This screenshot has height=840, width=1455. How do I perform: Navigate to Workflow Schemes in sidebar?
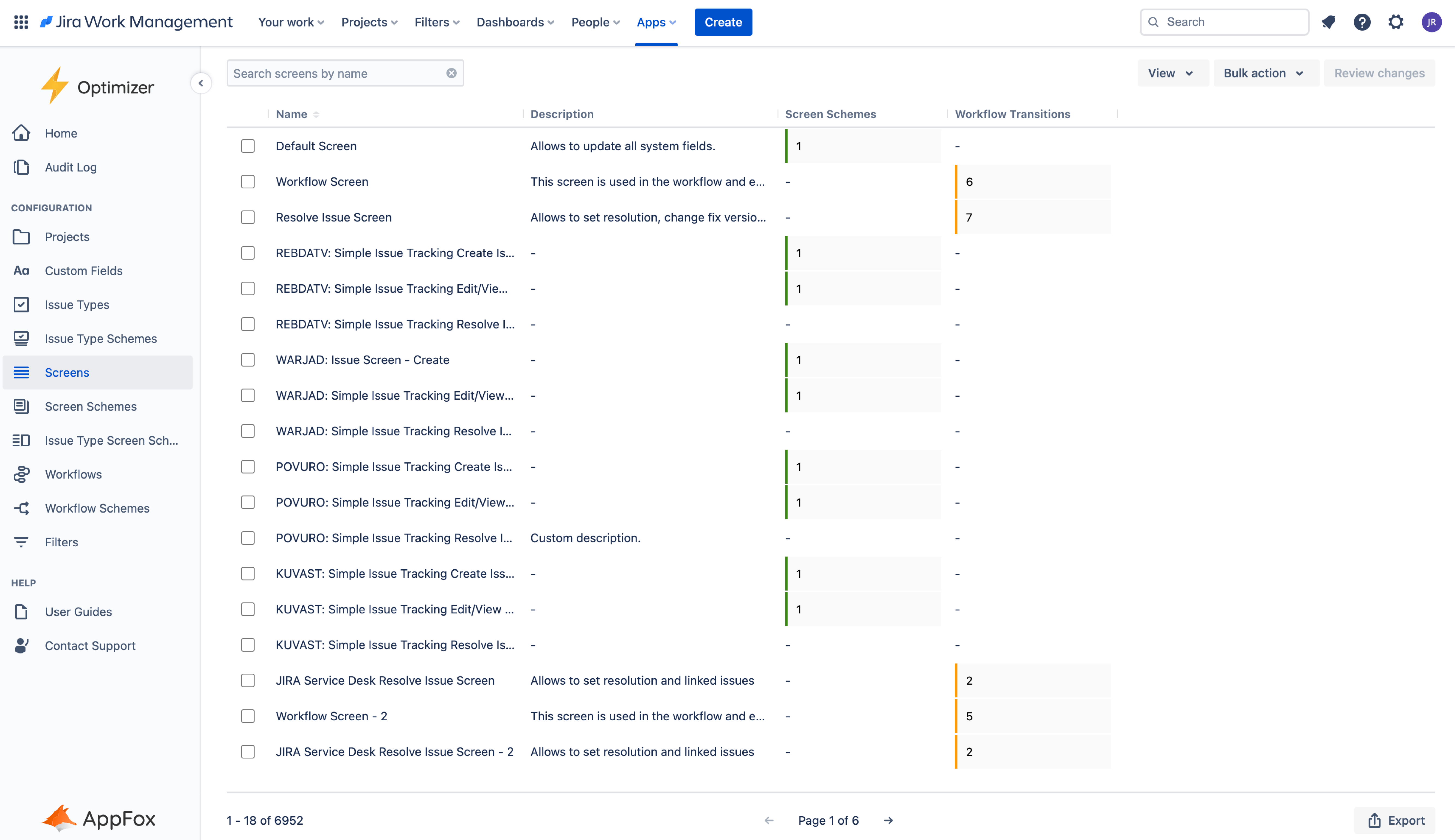pyautogui.click(x=97, y=508)
